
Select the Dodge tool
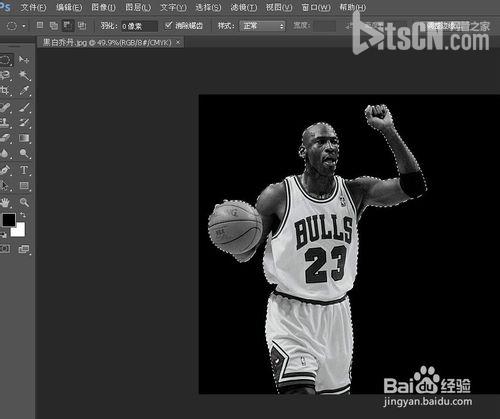(x=24, y=153)
